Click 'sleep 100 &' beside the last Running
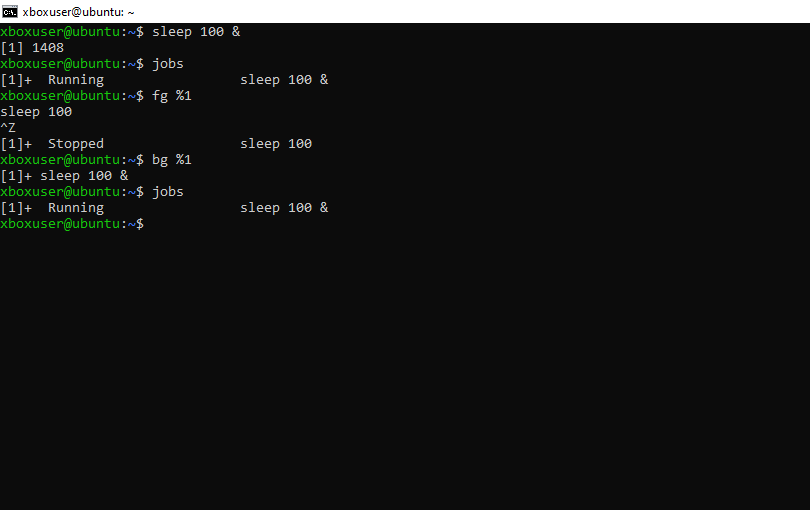Screen dimensions: 810x510 284,208
